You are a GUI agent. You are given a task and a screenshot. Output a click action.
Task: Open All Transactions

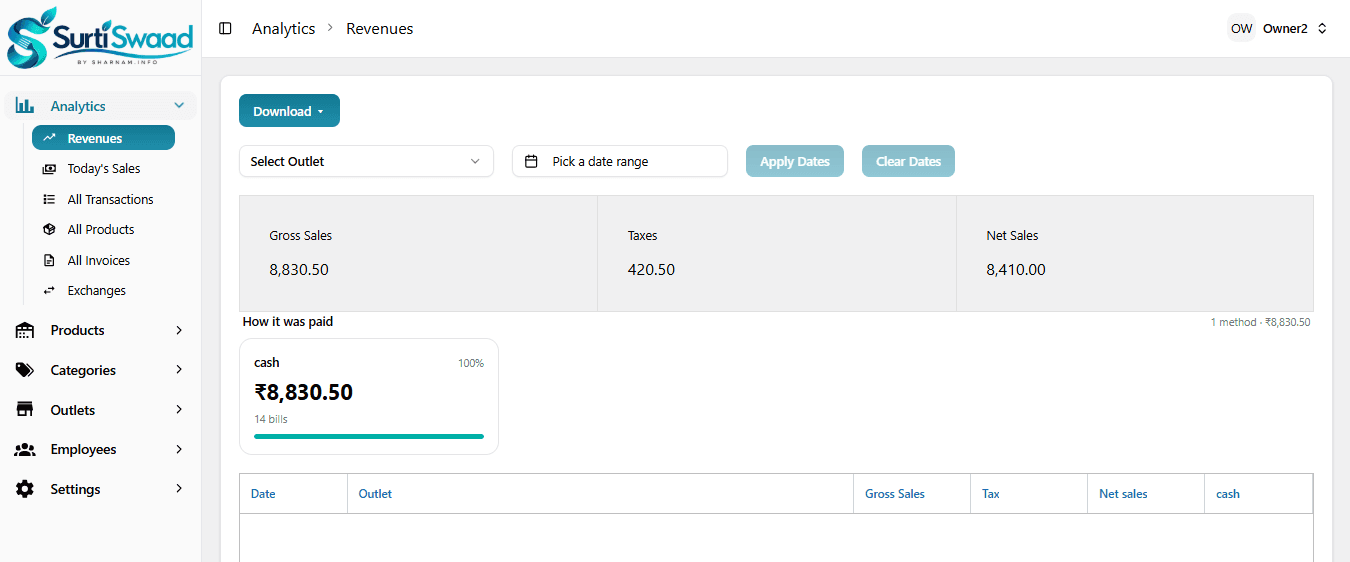point(103,199)
